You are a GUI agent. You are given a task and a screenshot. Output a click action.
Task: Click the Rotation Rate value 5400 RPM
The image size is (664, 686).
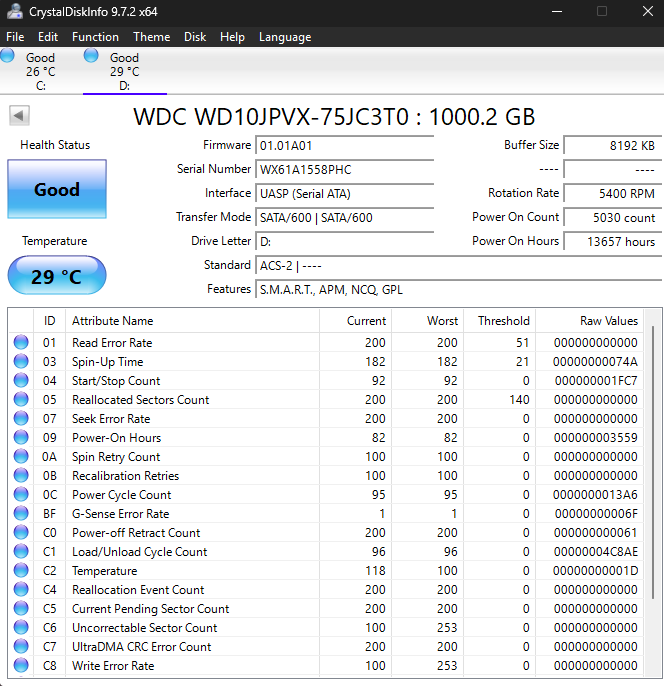tap(612, 194)
